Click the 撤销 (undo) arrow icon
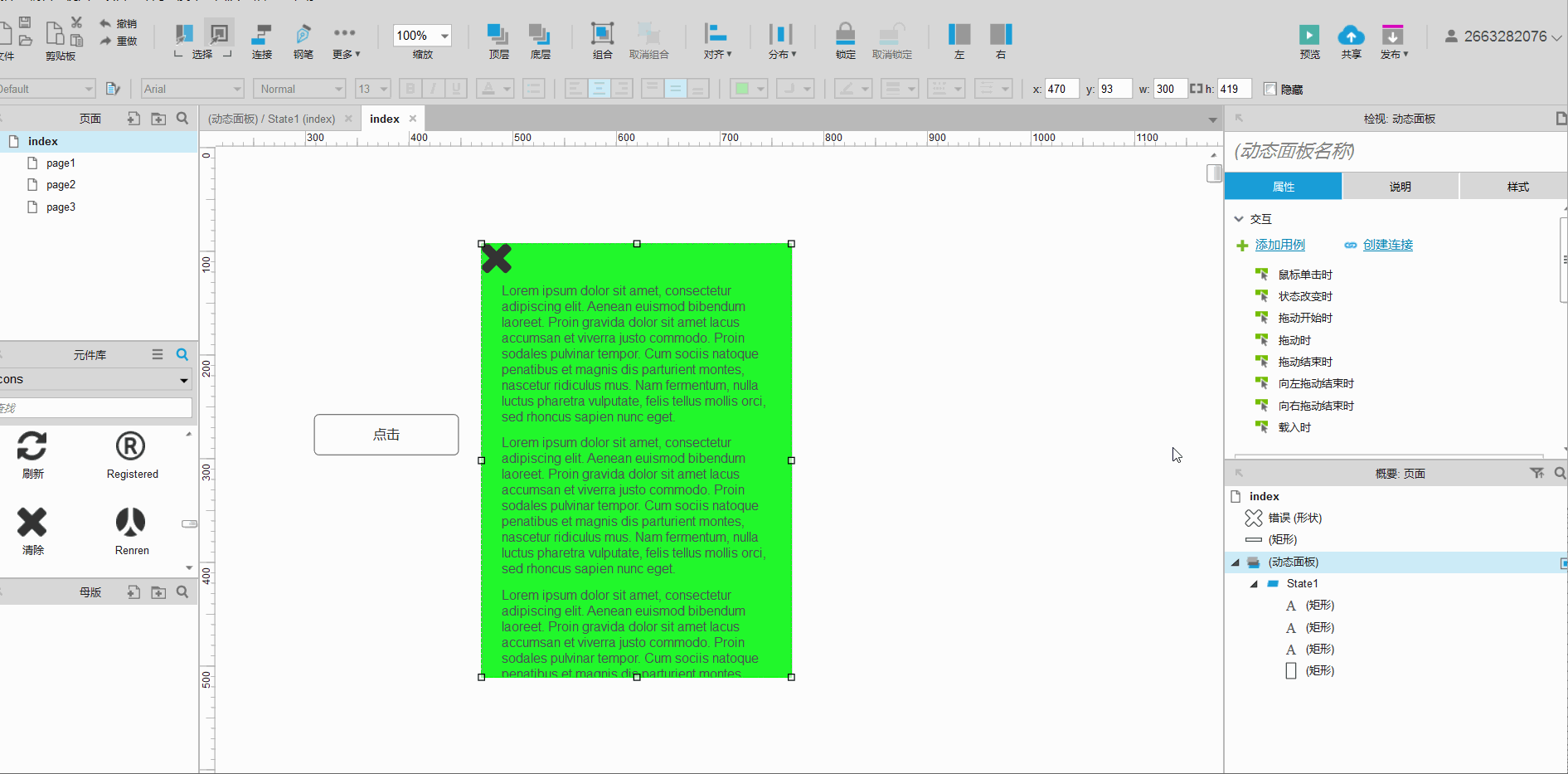Viewport: 1568px width, 774px height. coord(105,23)
